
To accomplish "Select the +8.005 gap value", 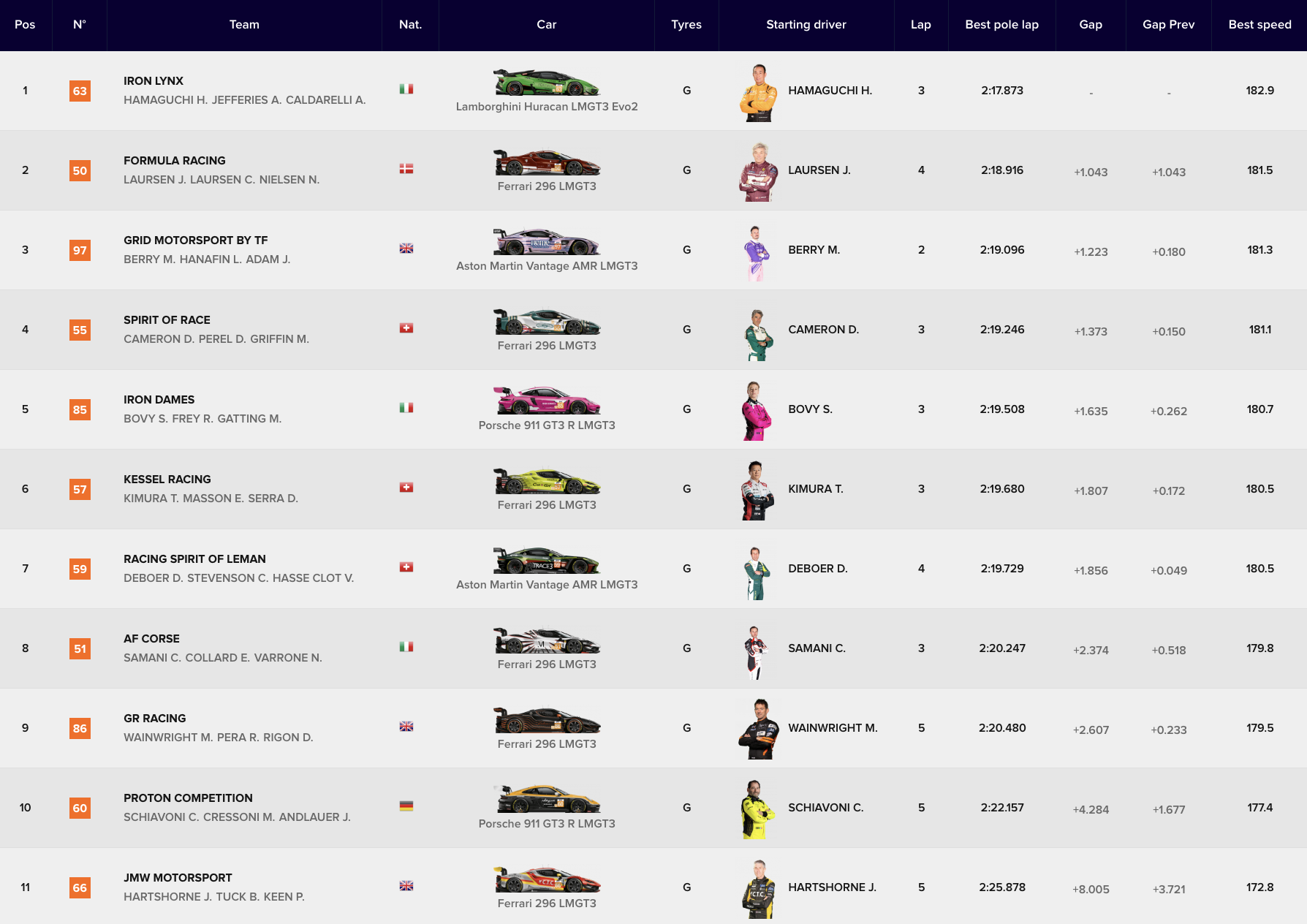I will 1091,890.
